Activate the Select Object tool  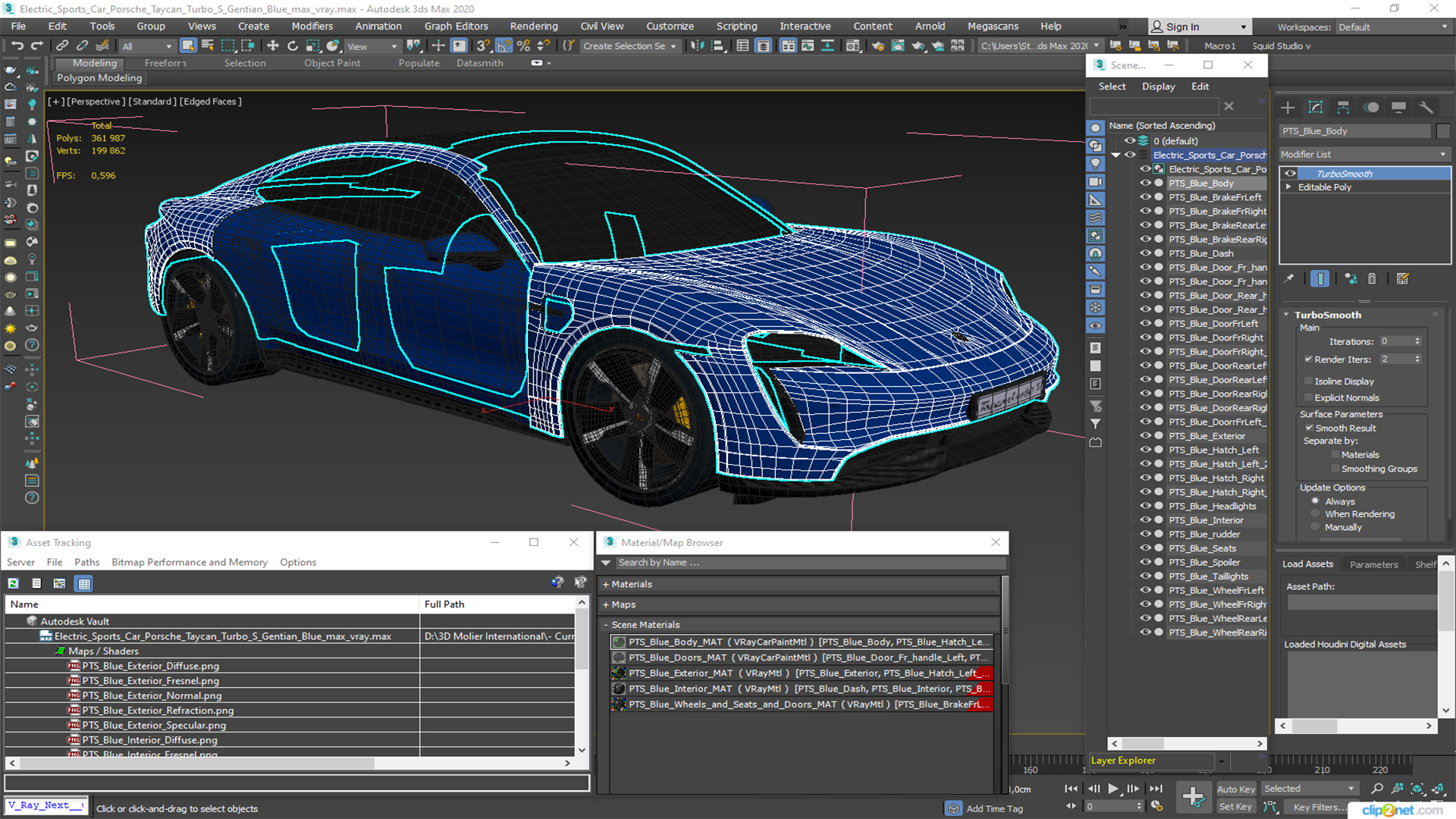188,46
